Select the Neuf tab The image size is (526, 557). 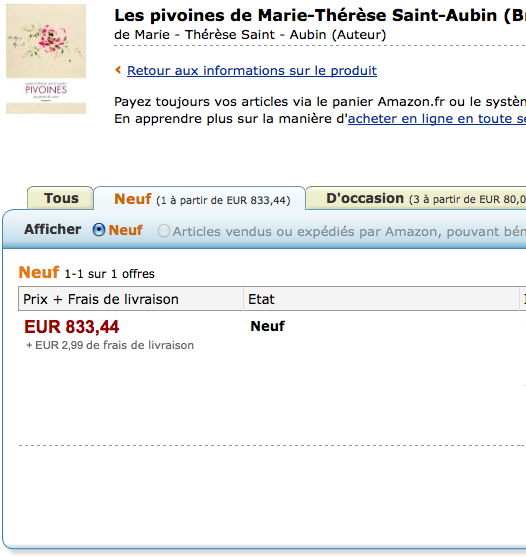(200, 199)
